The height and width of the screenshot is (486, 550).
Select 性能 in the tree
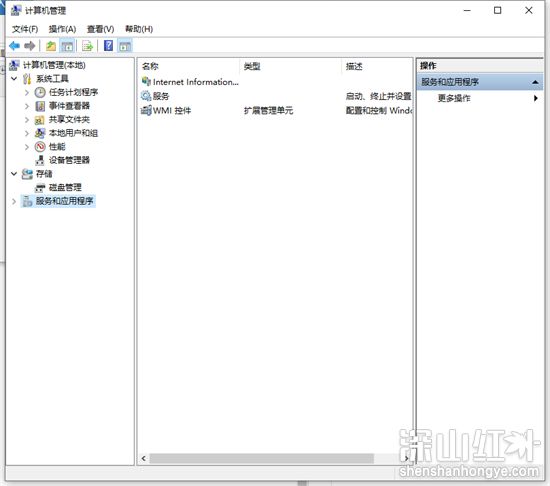[x=57, y=147]
